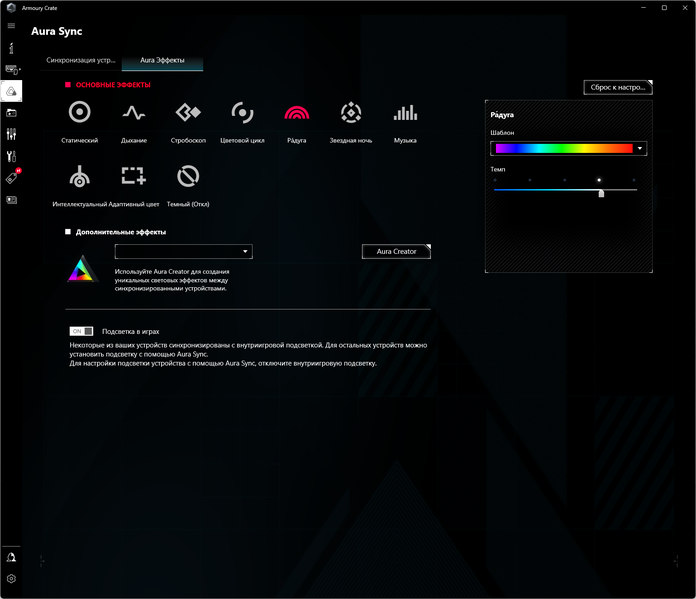Open the user center icon

12,558
